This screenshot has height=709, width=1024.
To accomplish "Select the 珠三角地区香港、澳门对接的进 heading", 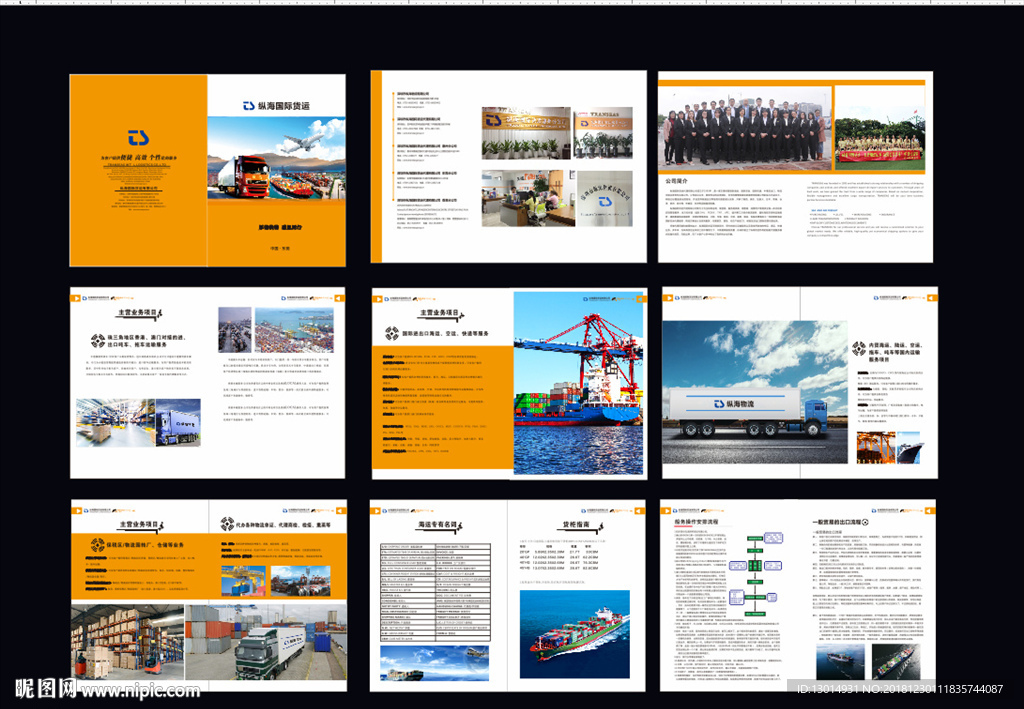I will [x=146, y=338].
